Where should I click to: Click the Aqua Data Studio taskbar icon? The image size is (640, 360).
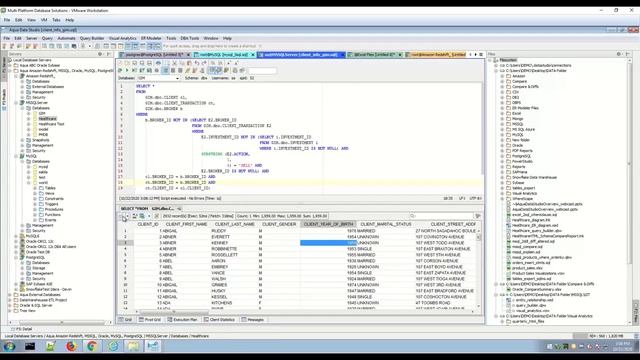pyautogui.click(x=153, y=347)
